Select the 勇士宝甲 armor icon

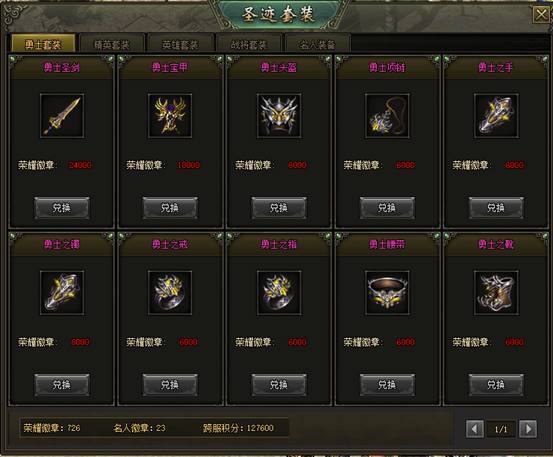click(170, 116)
